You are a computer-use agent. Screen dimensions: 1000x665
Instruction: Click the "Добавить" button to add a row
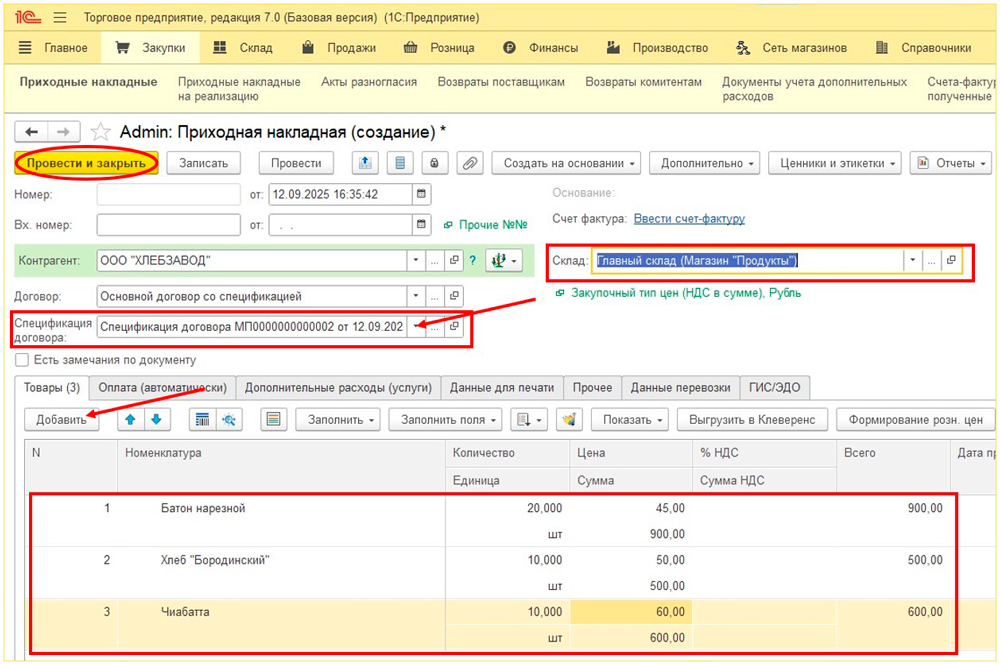coord(61,420)
